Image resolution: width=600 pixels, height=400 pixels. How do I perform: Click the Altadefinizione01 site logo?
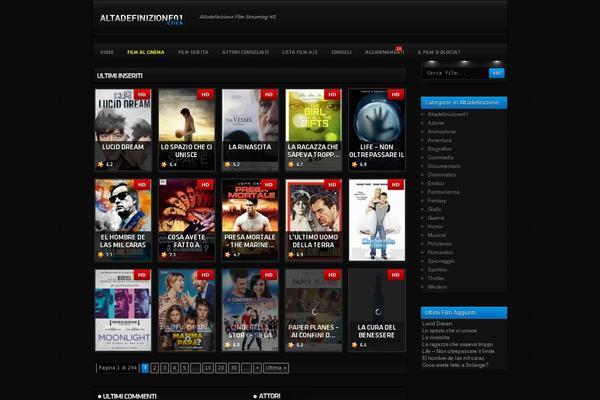(141, 19)
